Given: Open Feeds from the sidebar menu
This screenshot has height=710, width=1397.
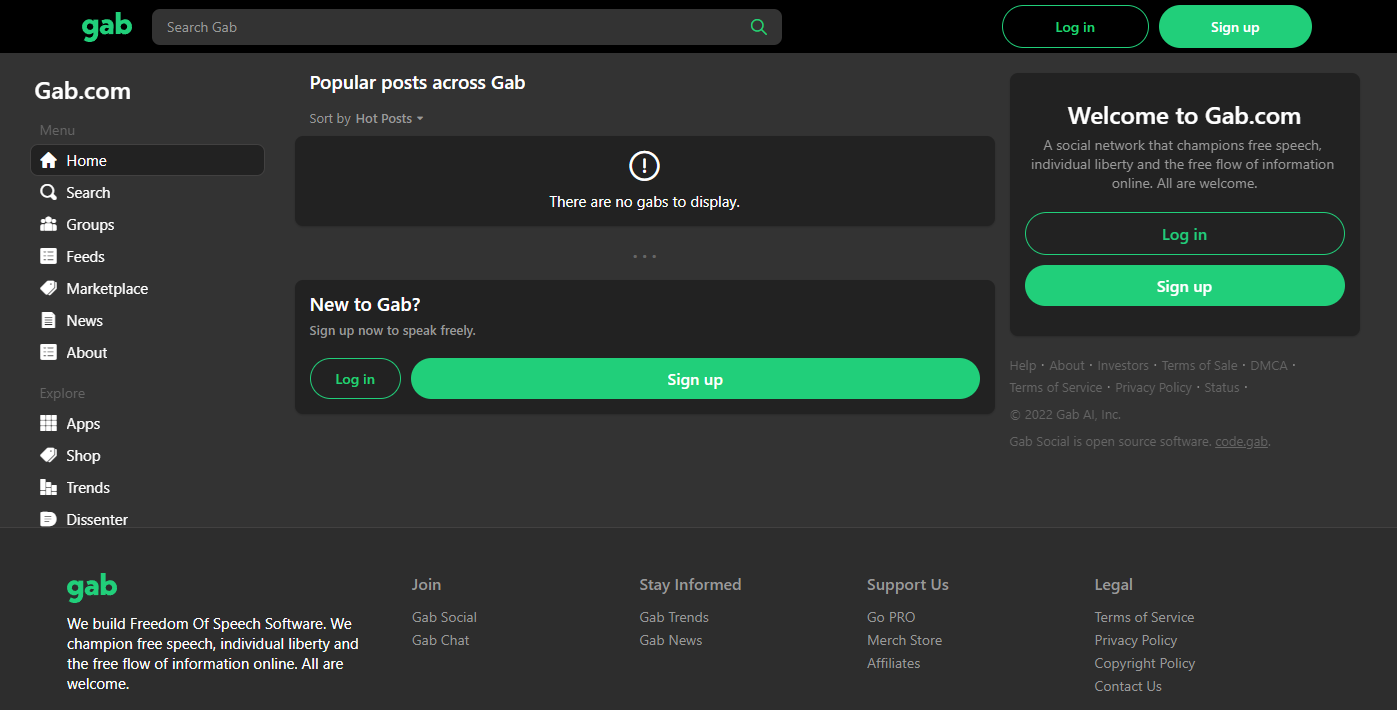Looking at the screenshot, I should point(85,256).
